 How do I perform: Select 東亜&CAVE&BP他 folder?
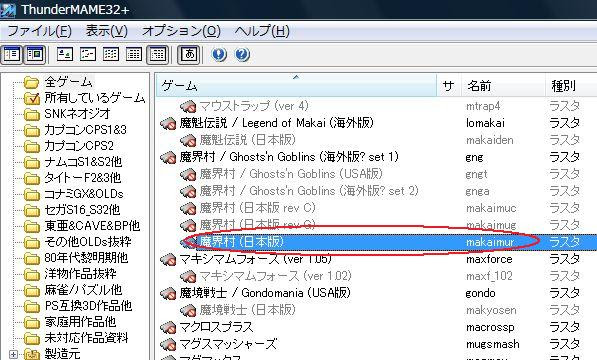pos(92,226)
